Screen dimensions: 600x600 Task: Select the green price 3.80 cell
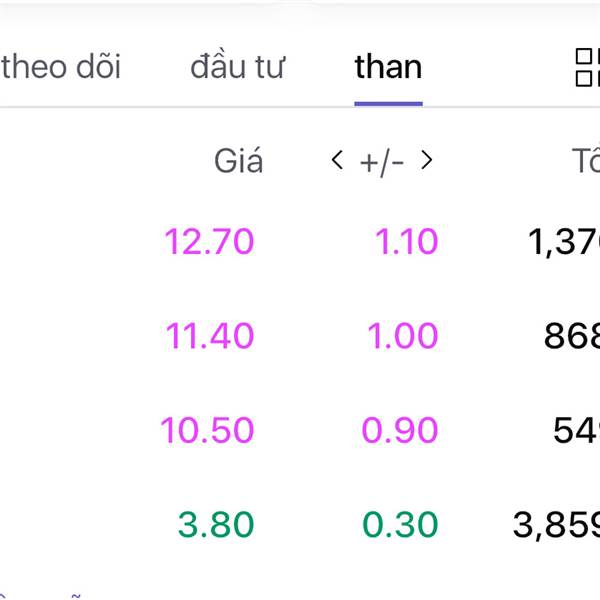tap(216, 524)
